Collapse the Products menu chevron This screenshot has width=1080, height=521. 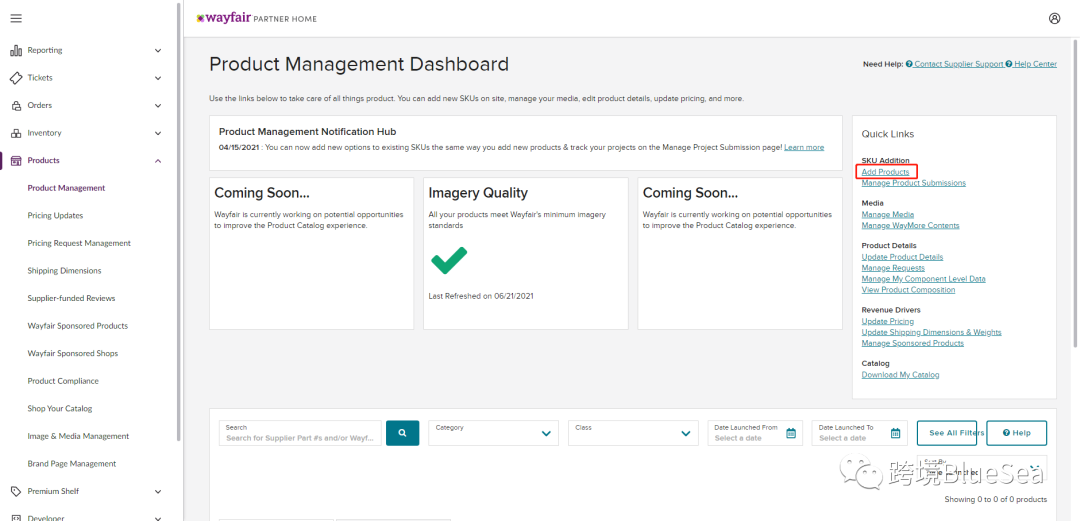(x=158, y=161)
